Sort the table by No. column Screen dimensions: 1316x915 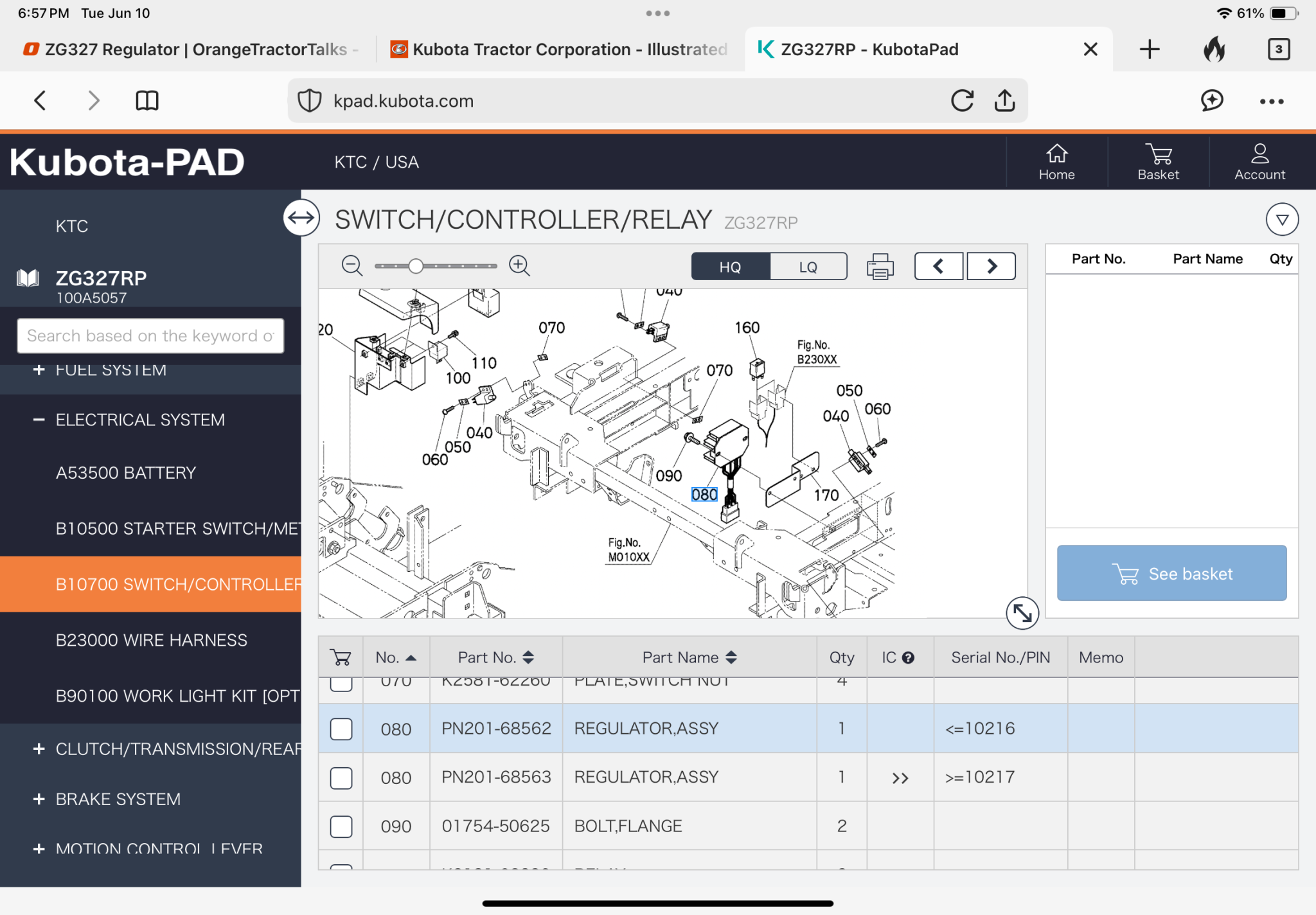[x=396, y=657]
